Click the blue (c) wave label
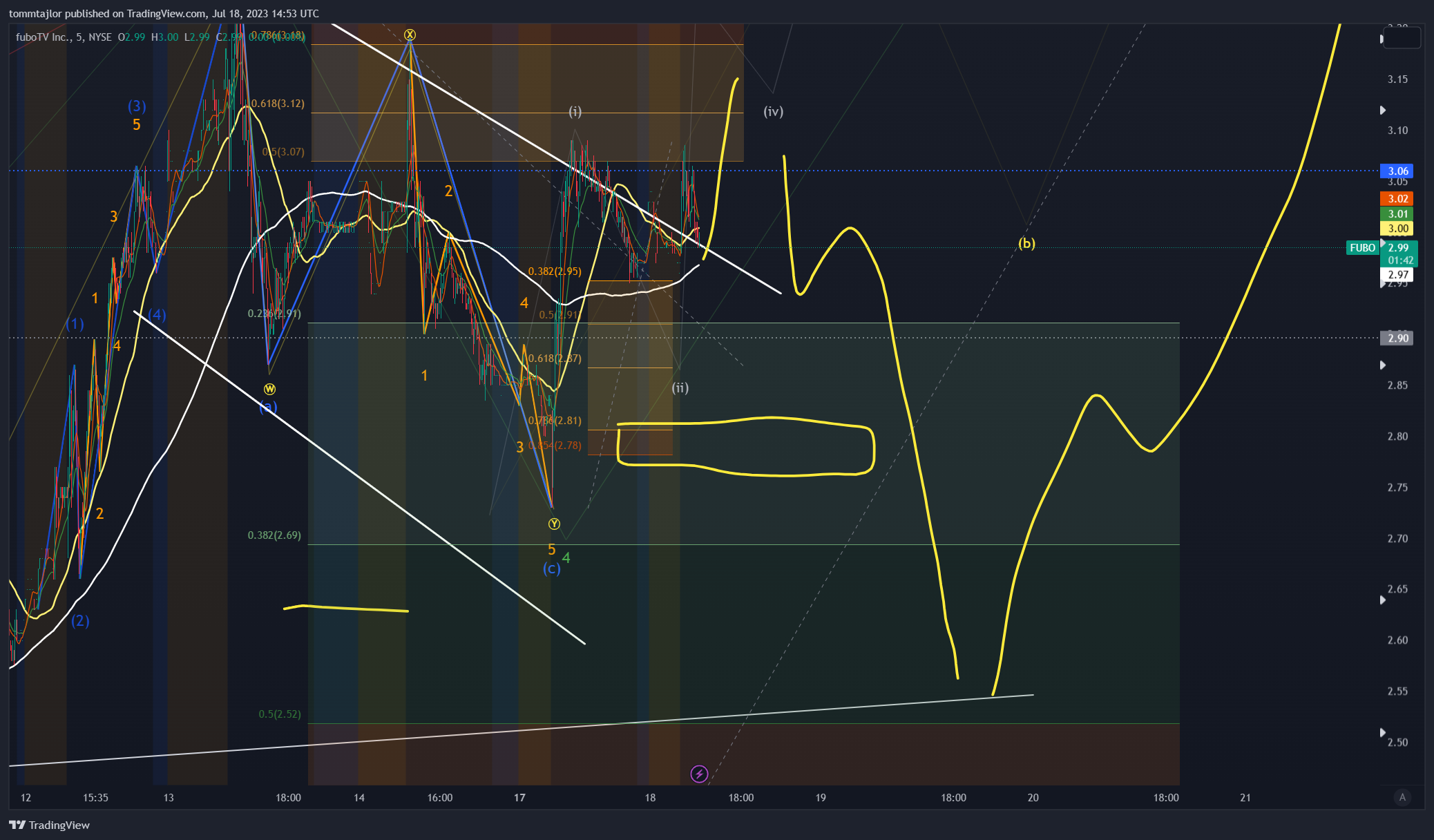 tap(551, 568)
